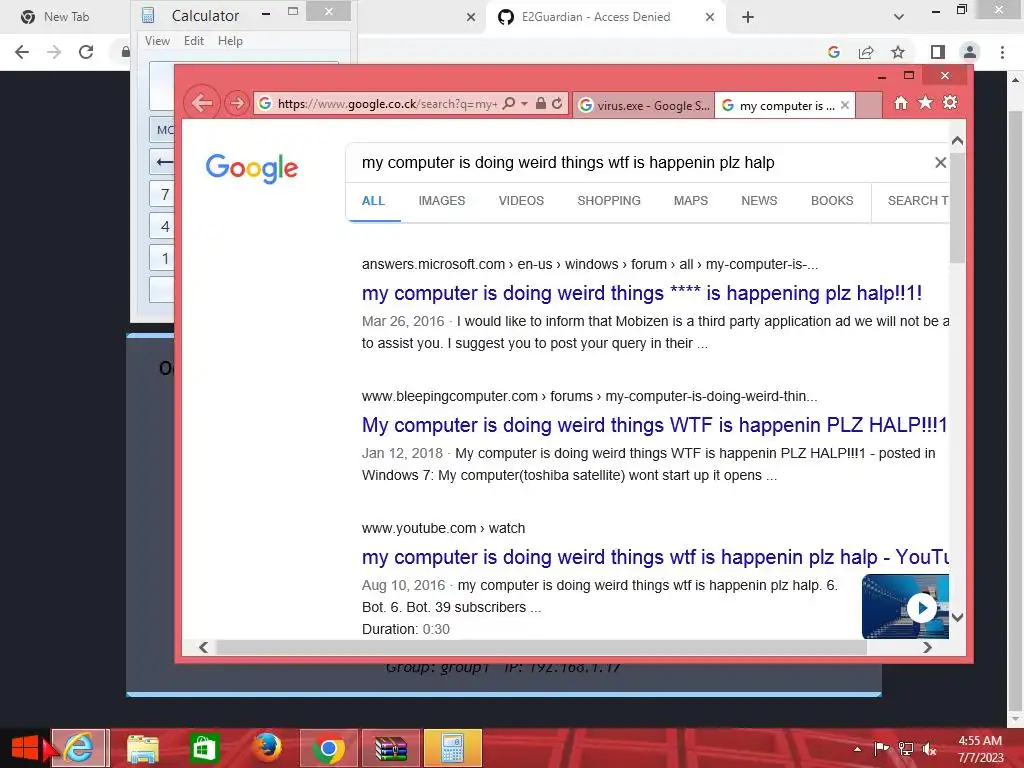Open a new Chrome tab with plus

coord(748,17)
